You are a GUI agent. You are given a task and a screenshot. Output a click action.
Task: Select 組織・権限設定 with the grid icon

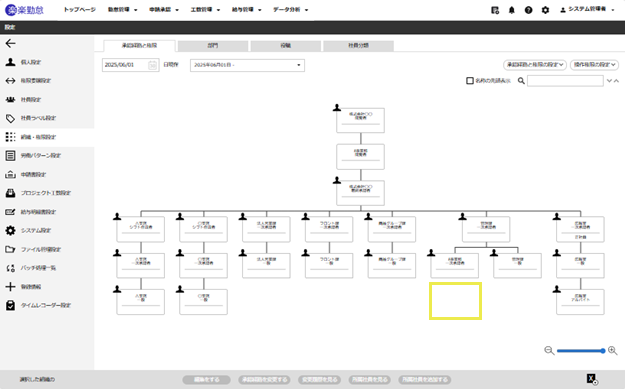coord(47,137)
